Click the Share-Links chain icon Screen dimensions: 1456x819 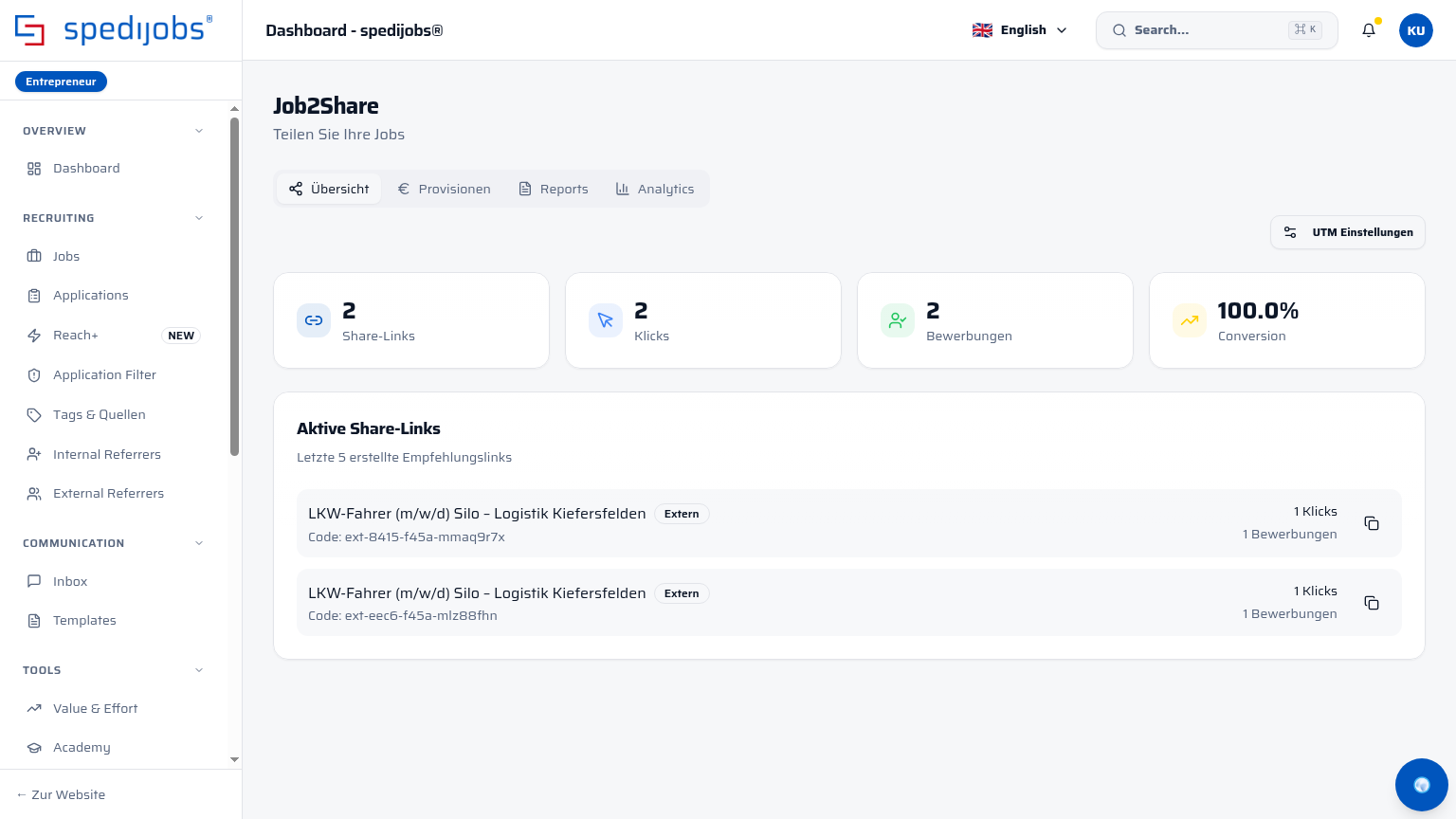[314, 320]
